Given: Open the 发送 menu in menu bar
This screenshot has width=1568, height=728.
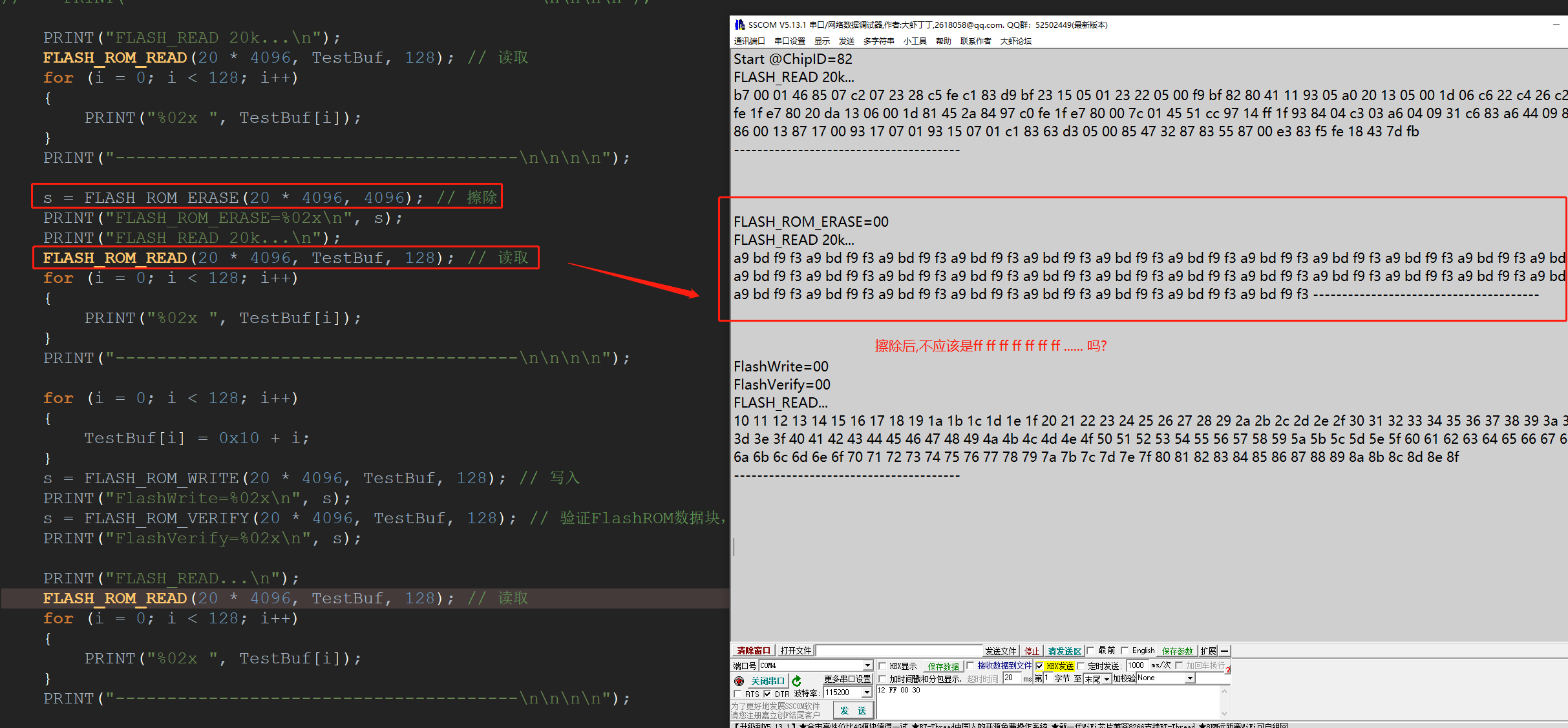Looking at the screenshot, I should point(847,41).
